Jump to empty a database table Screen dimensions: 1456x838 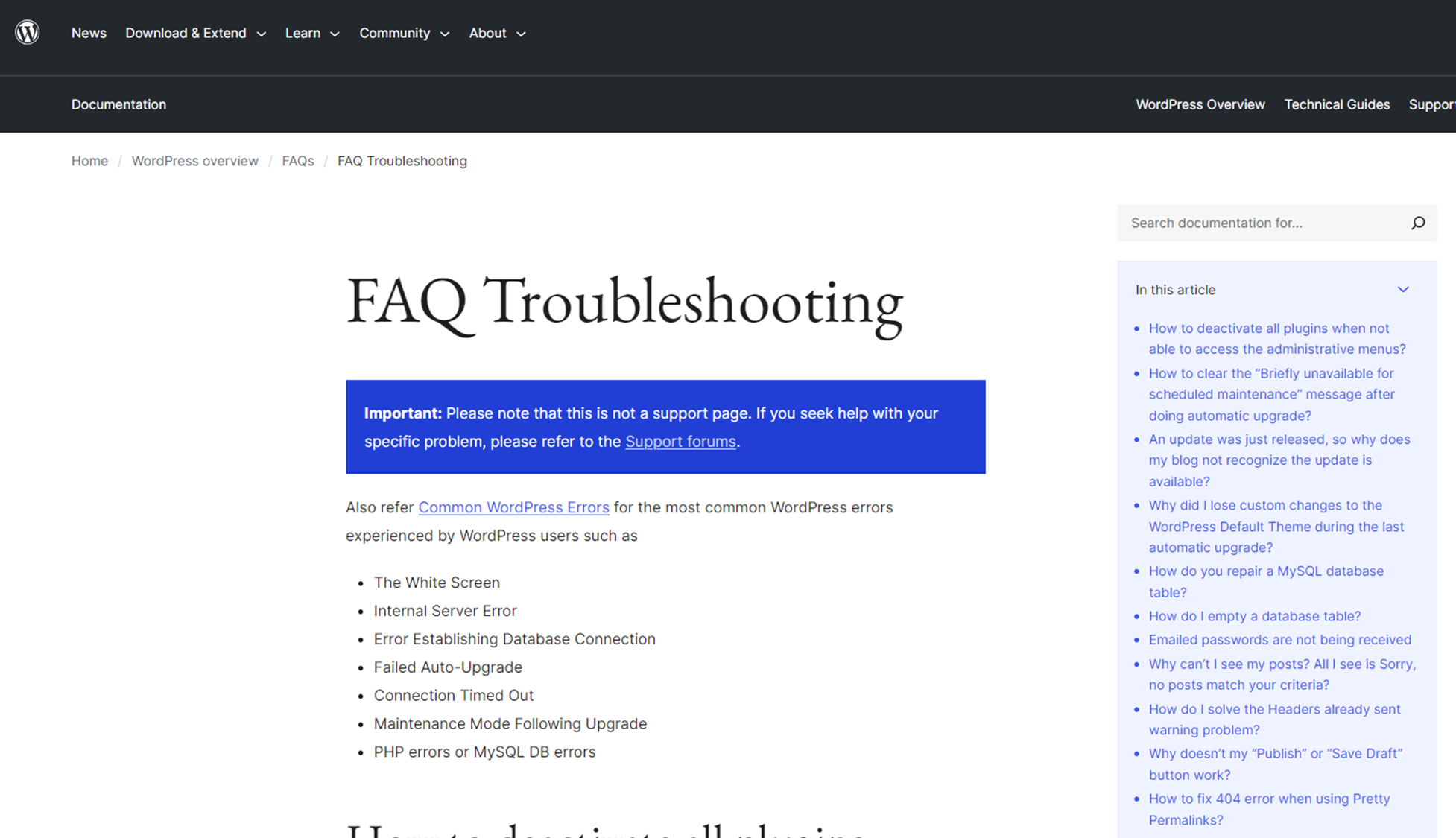tap(1255, 616)
